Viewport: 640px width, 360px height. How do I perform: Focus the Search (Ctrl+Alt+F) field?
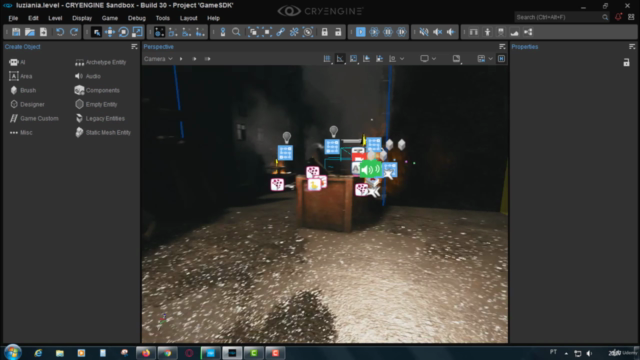pos(562,17)
